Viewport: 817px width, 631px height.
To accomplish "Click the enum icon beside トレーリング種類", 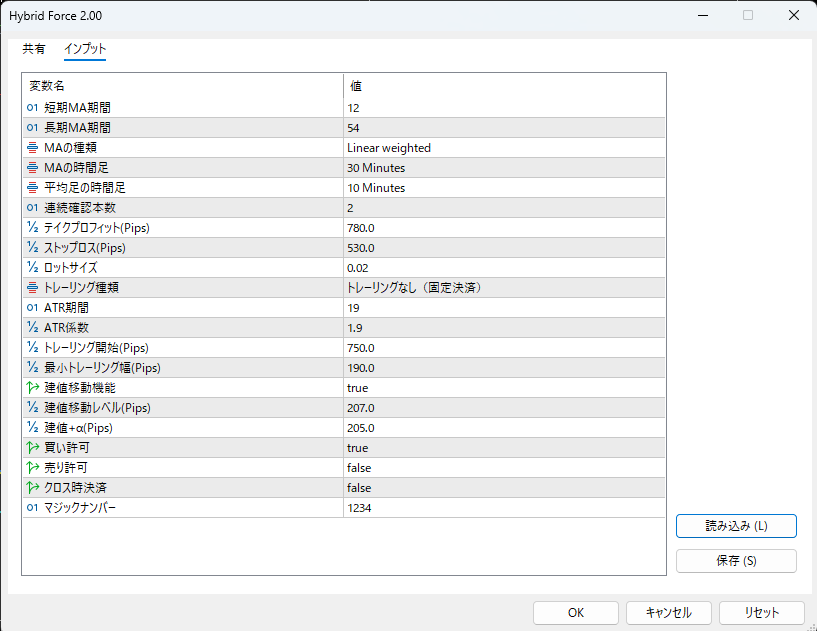I will tap(32, 288).
